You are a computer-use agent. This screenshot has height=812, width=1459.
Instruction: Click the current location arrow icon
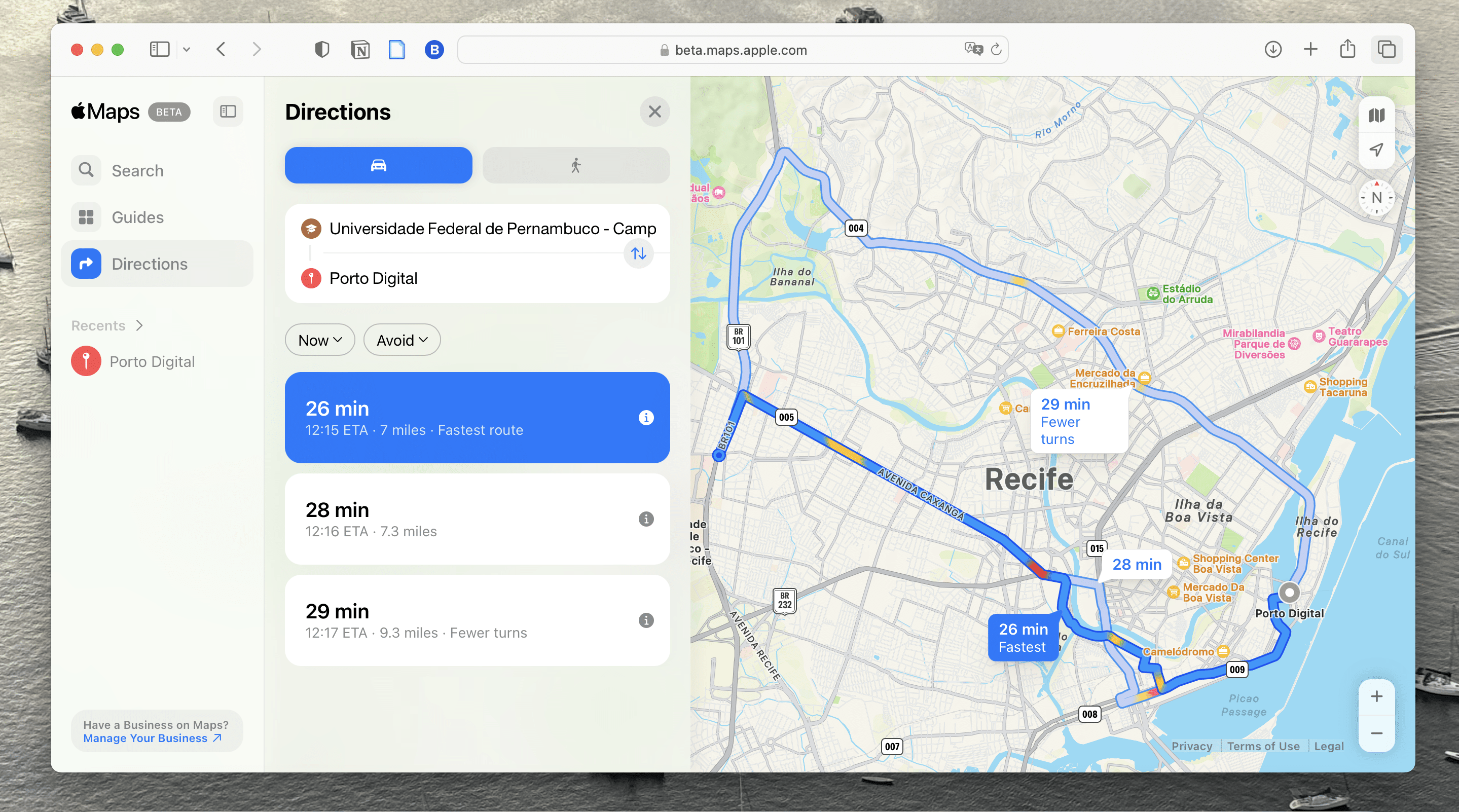pyautogui.click(x=1376, y=150)
